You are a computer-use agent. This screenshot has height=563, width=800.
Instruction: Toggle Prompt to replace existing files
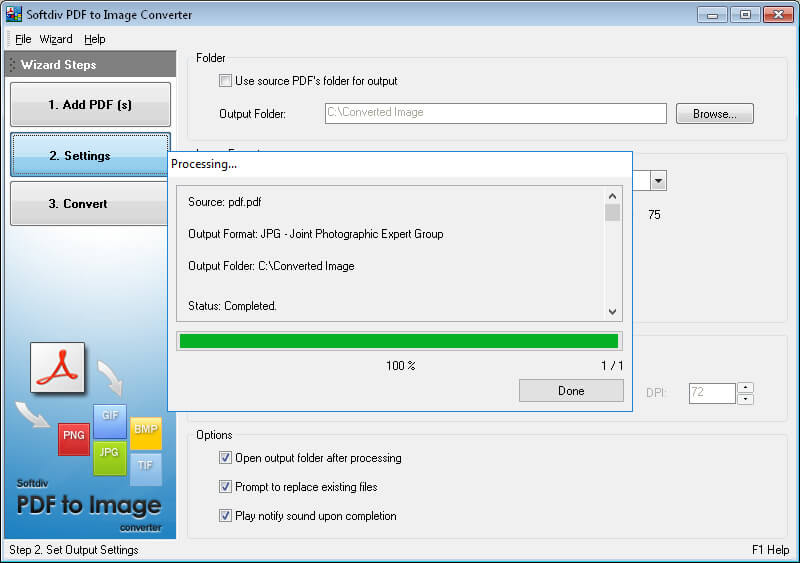[x=225, y=486]
